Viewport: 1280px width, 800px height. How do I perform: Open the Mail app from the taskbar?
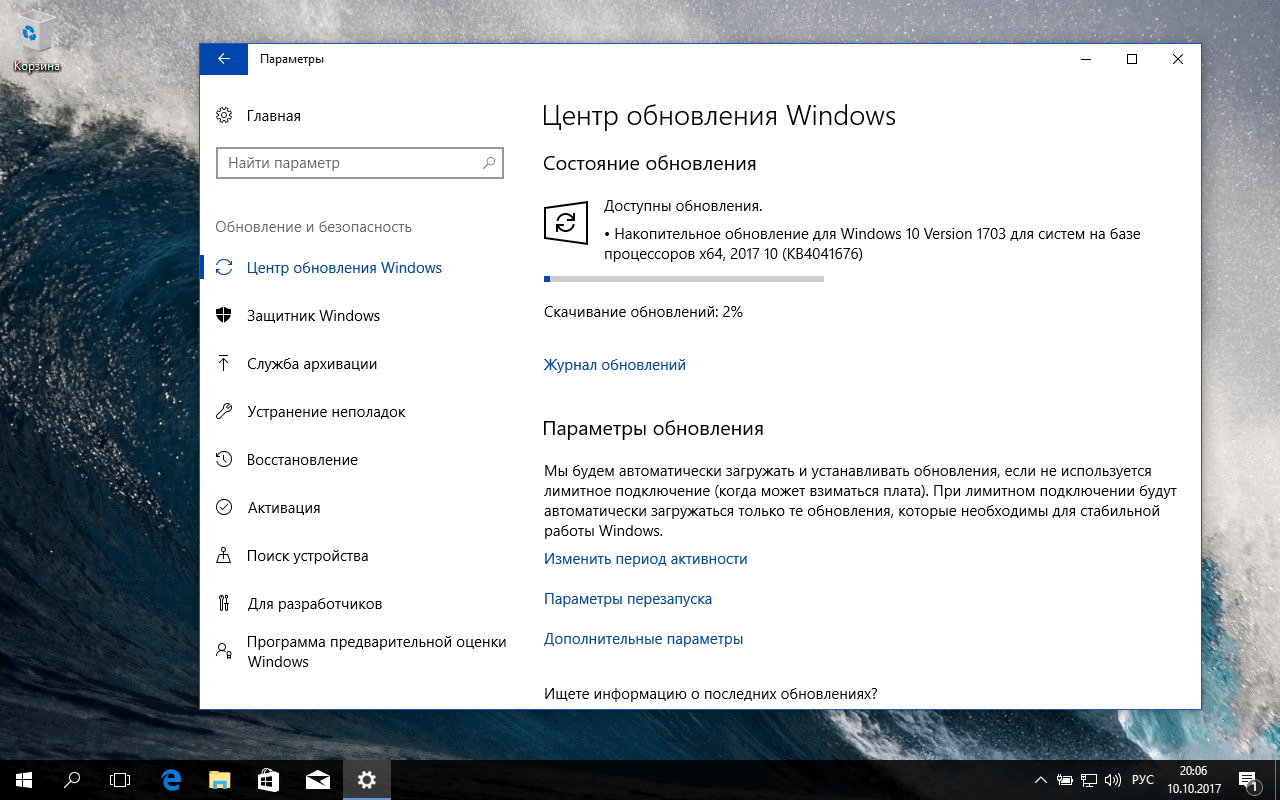point(318,779)
